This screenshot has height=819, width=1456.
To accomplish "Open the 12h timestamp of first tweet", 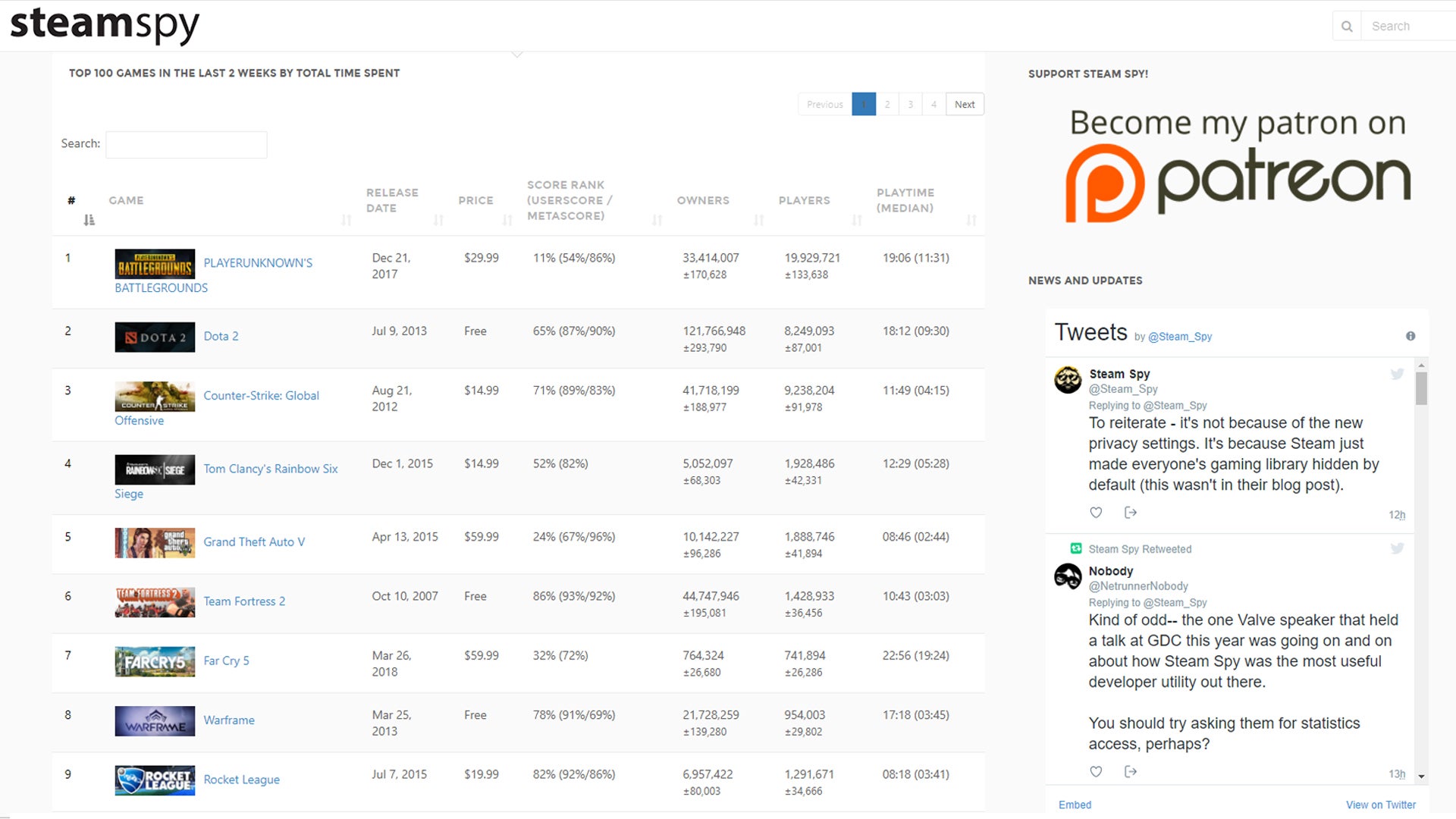I will click(x=1397, y=515).
